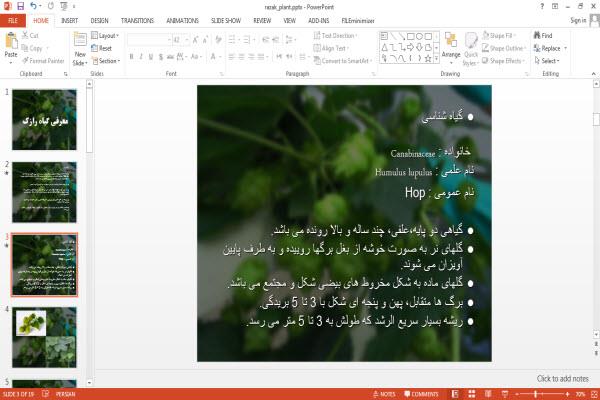Open the Shape Outline dropdown
Image resolution: width=600 pixels, height=400 pixels.
(504, 48)
